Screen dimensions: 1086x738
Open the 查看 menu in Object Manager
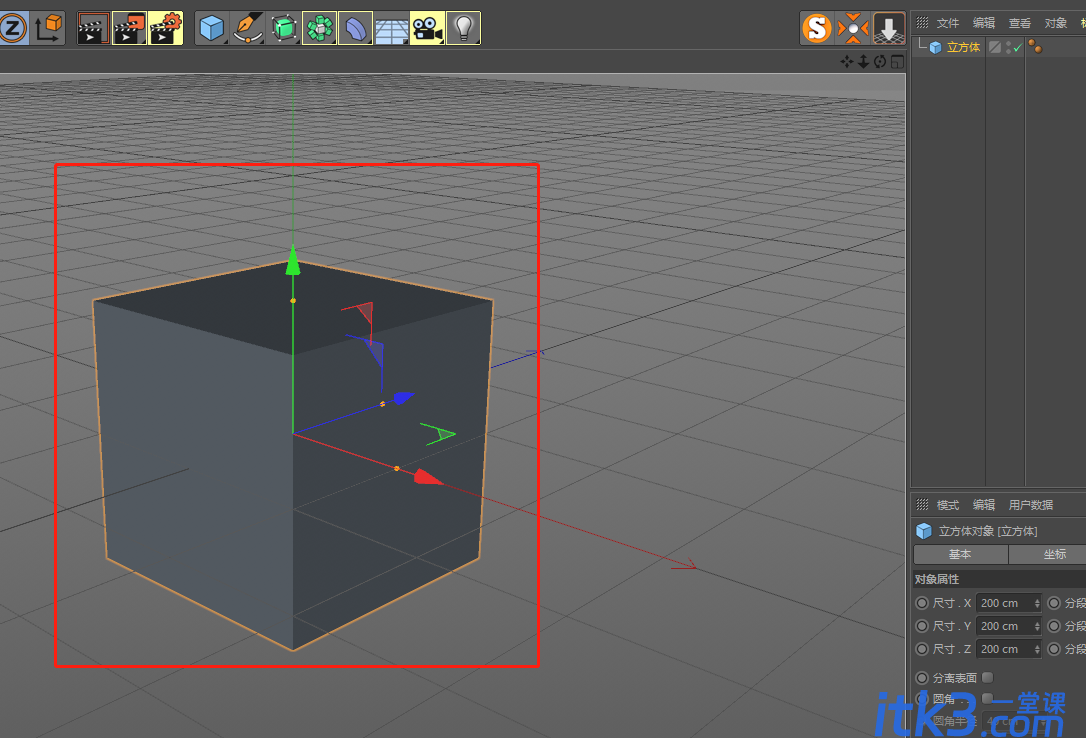pyautogui.click(x=1020, y=23)
